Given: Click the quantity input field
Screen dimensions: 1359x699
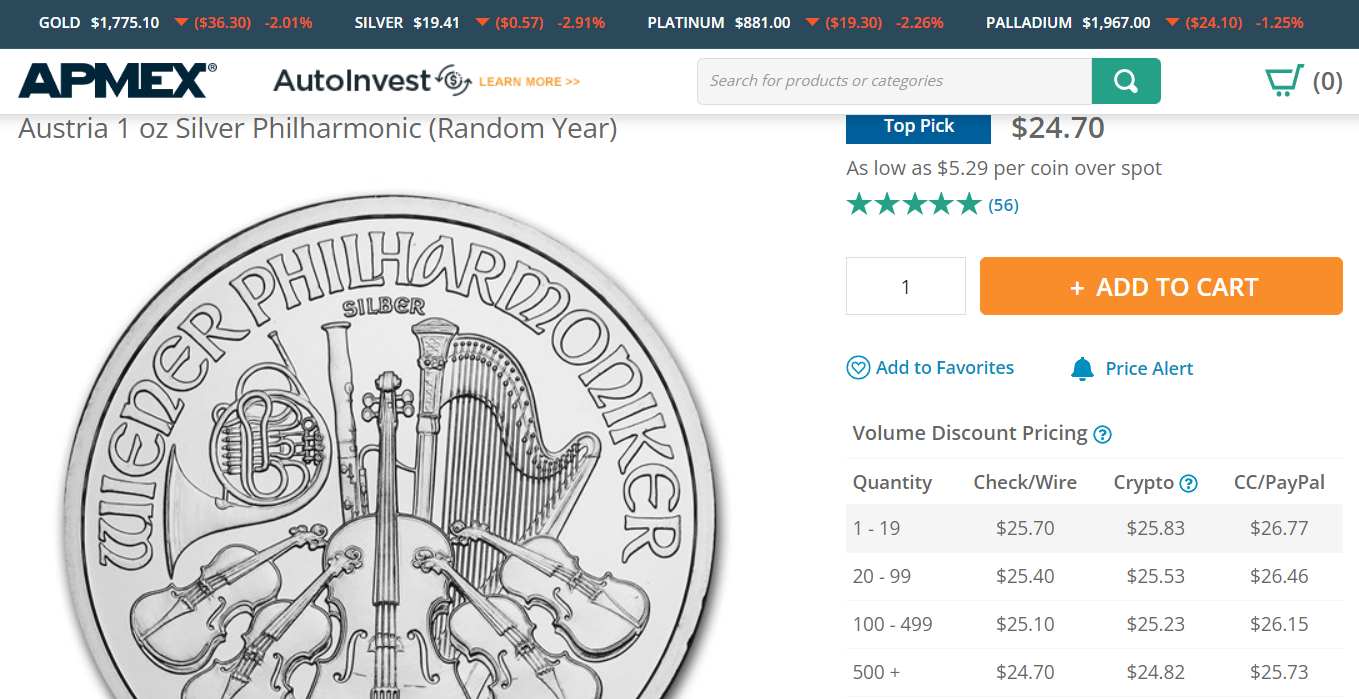Looking at the screenshot, I should click(905, 287).
